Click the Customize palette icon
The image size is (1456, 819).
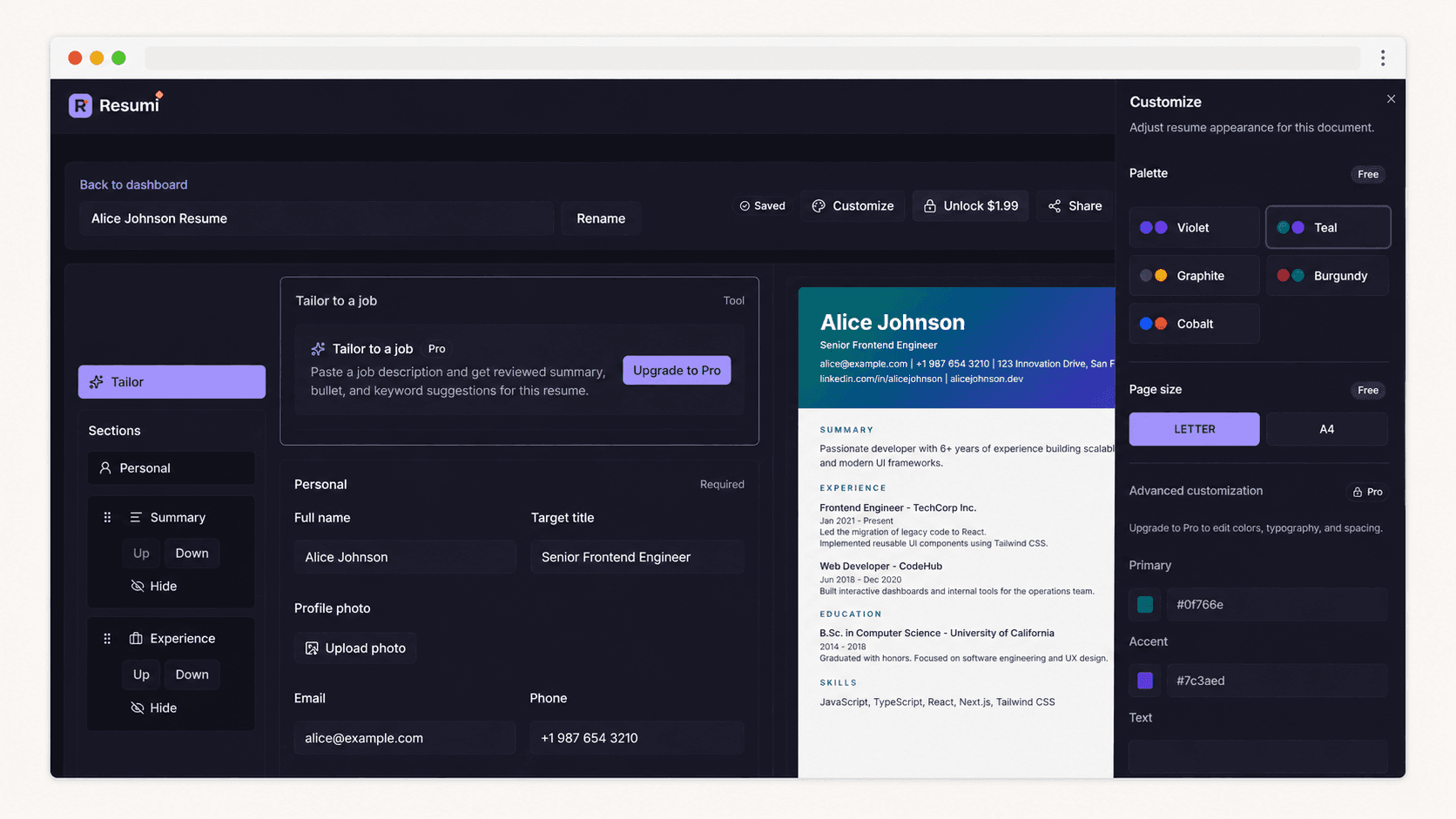pos(819,206)
